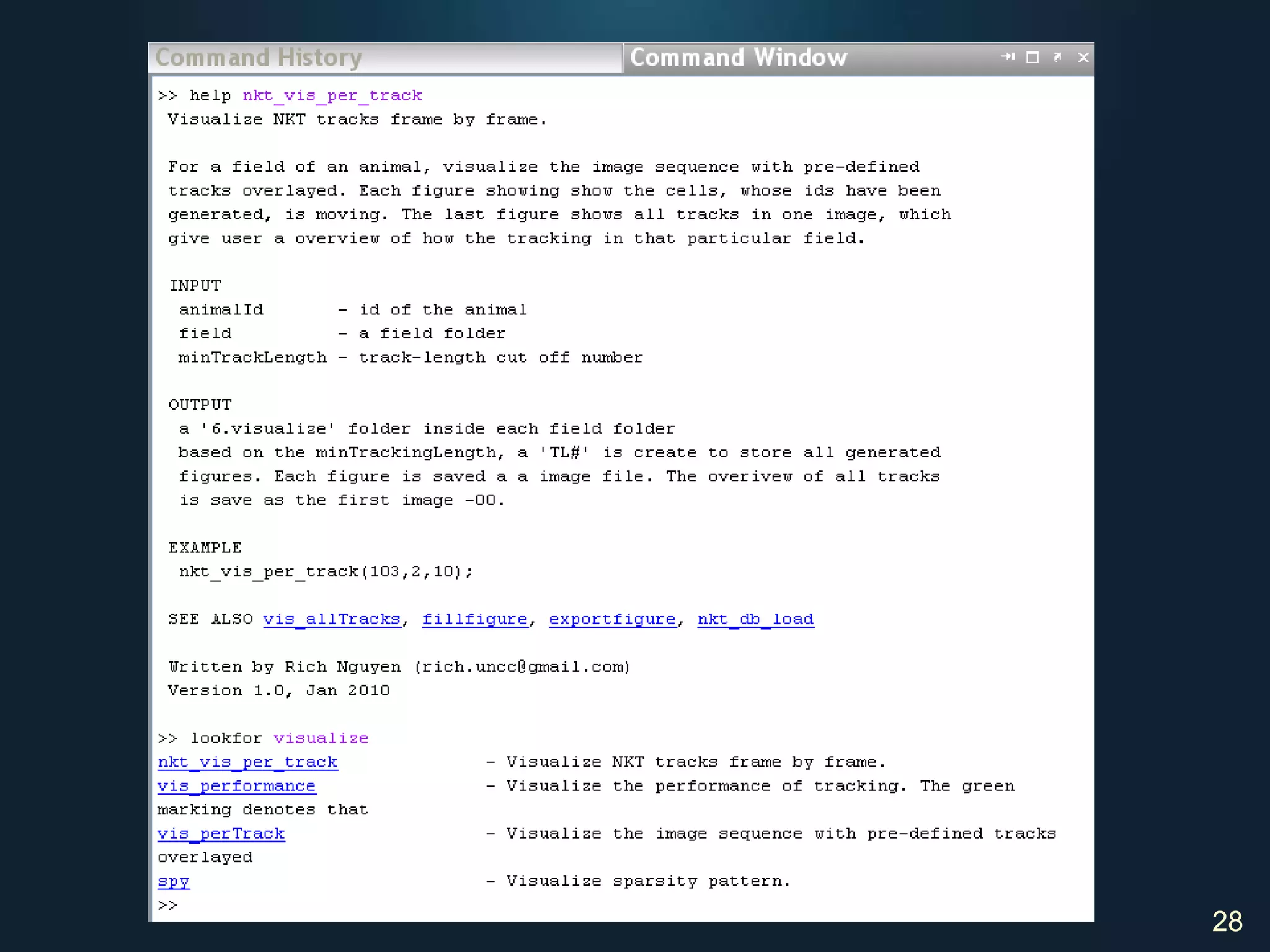
Task: Open the fillfigure help link
Action: pyautogui.click(x=474, y=619)
